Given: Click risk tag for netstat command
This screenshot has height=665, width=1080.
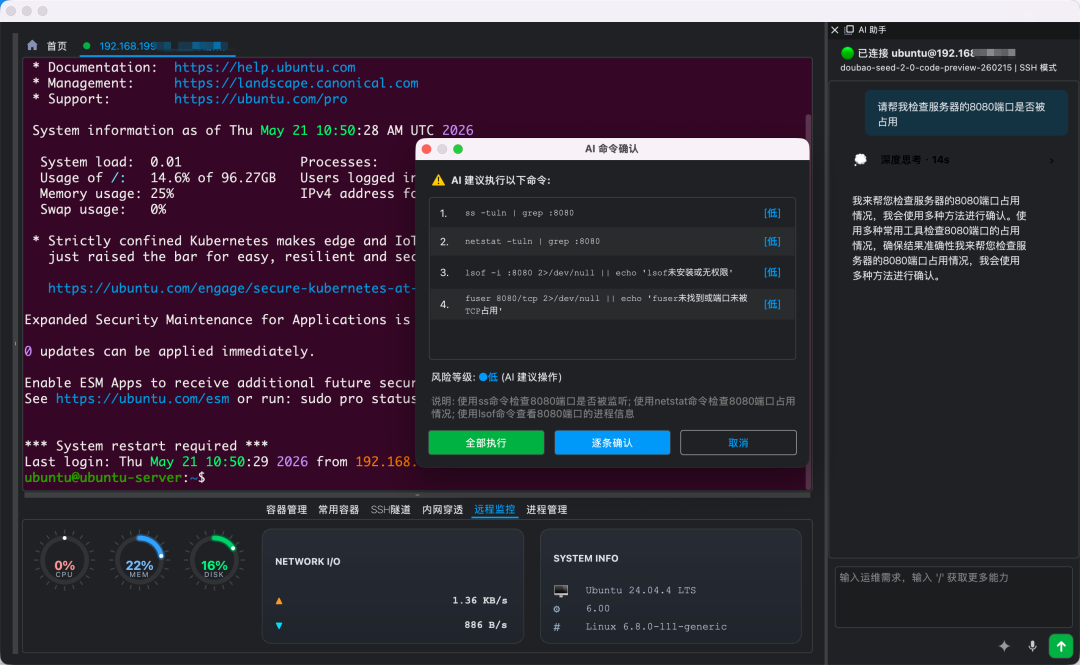Looking at the screenshot, I should 772,241.
